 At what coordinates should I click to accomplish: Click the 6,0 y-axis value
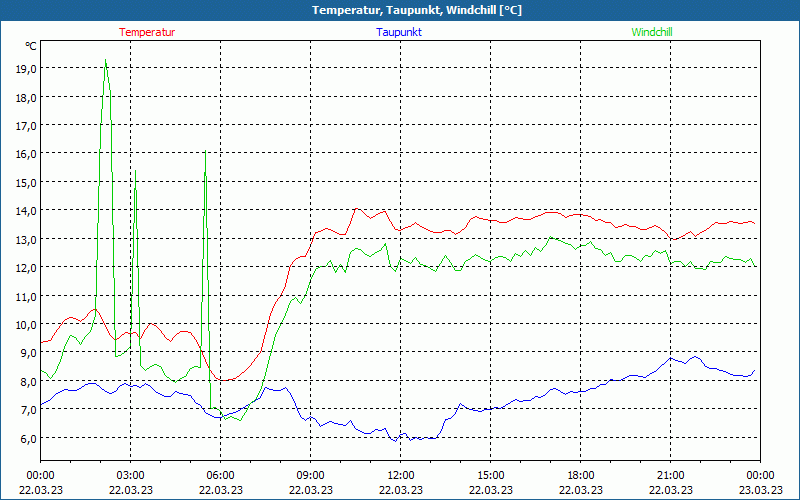[x=29, y=438]
